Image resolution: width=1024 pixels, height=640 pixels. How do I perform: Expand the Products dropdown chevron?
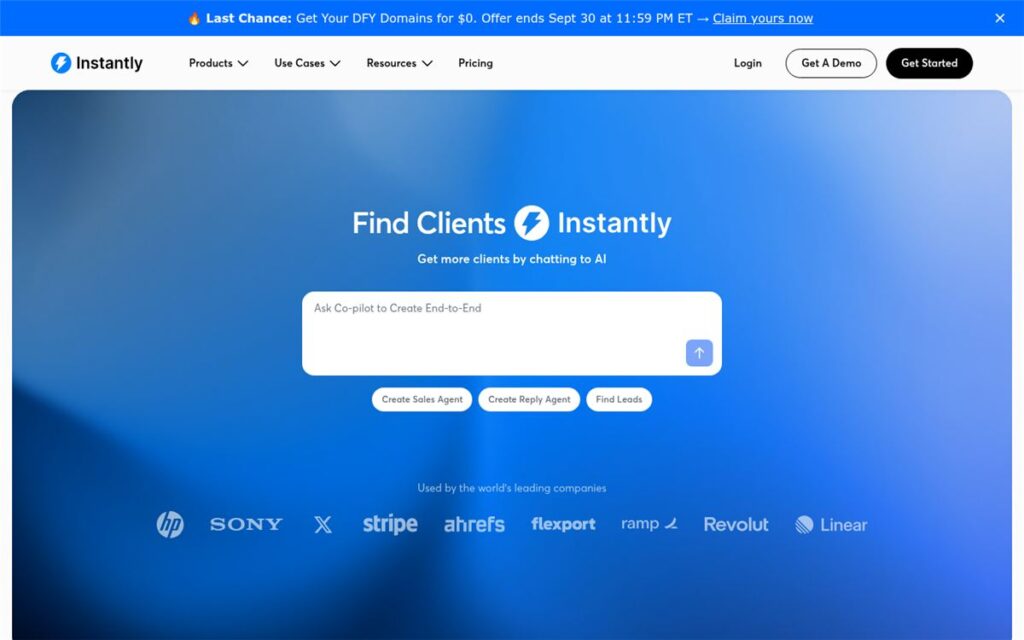tap(243, 63)
